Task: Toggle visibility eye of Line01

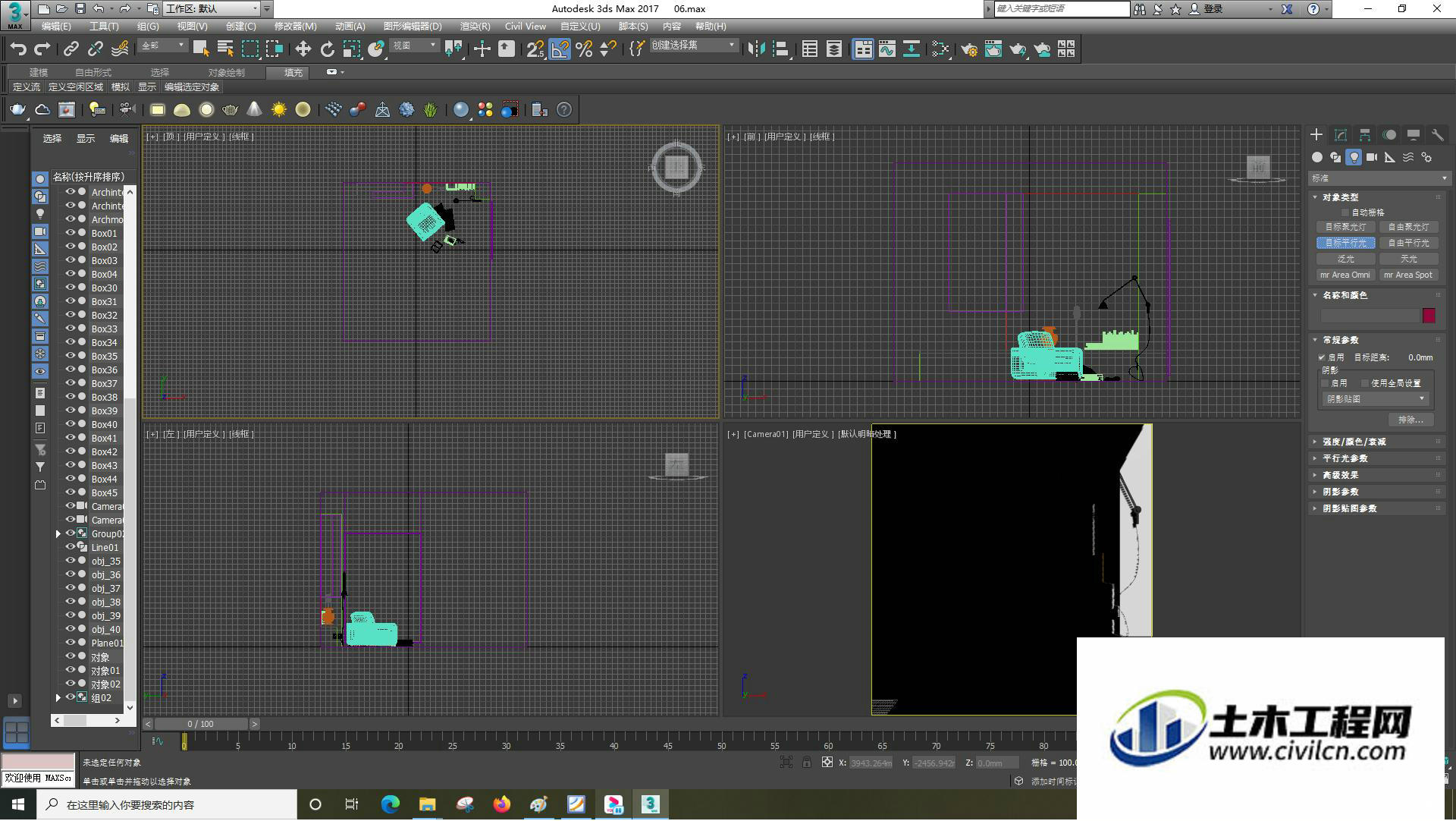Action: (71, 547)
